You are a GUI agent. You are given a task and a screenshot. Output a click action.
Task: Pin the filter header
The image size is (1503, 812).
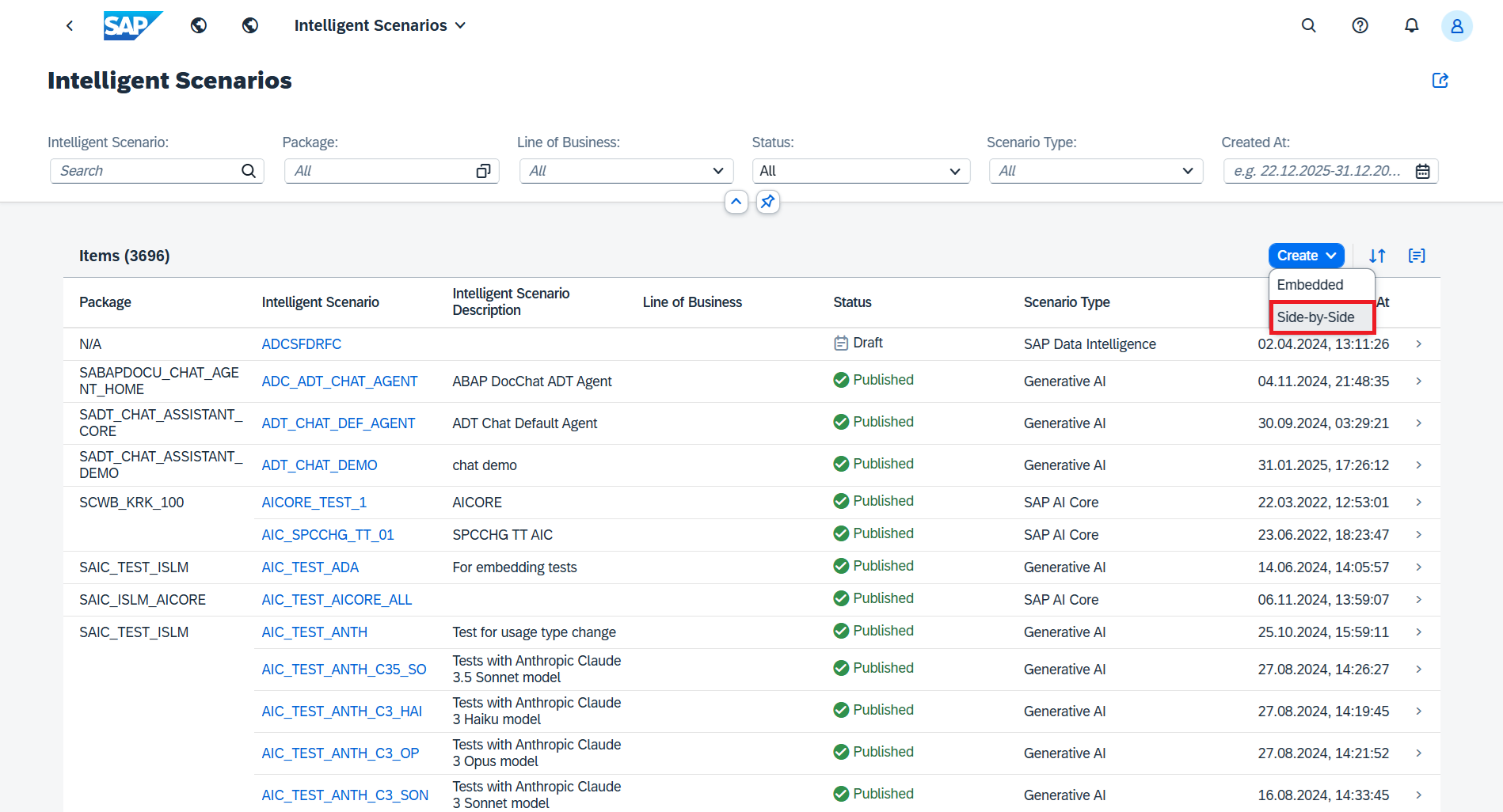[768, 202]
